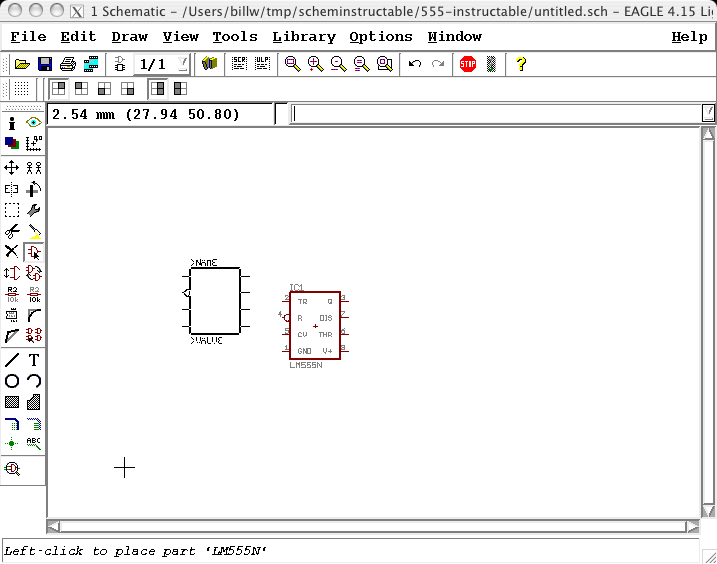Click the Zoom to fit magnifier
Image resolution: width=717 pixels, height=564 pixels.
[x=293, y=64]
